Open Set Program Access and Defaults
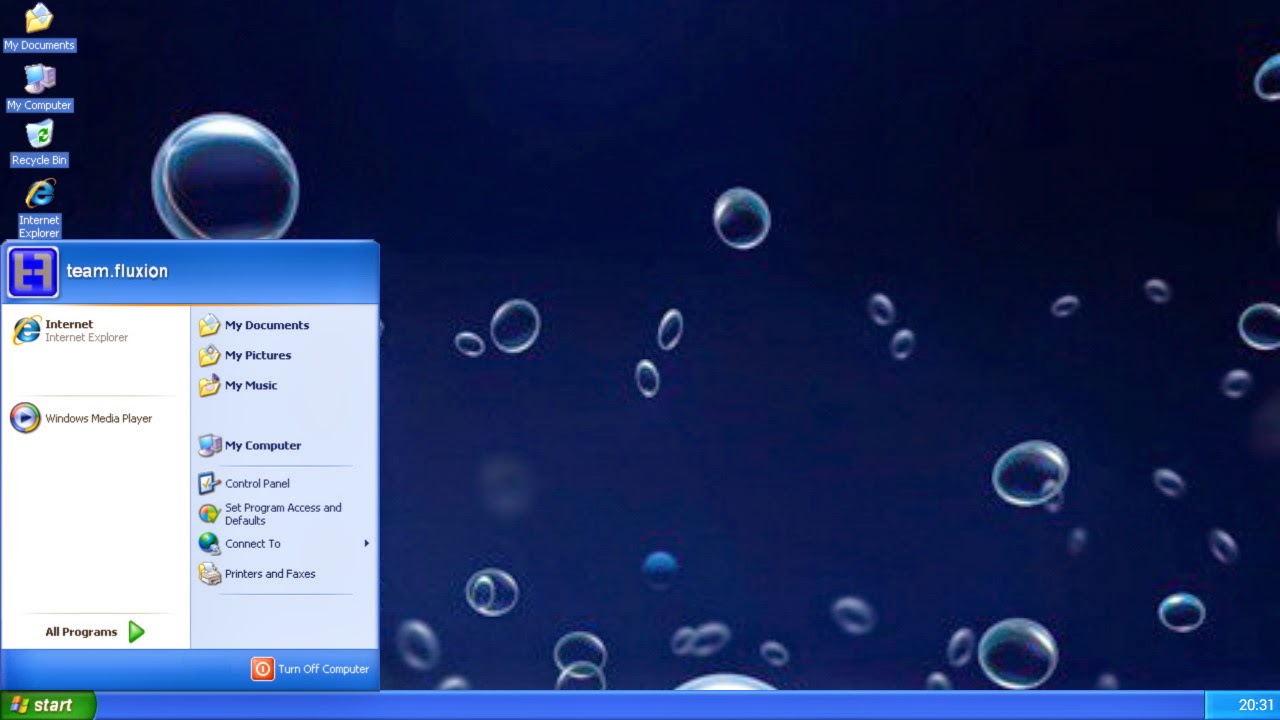 pos(282,513)
